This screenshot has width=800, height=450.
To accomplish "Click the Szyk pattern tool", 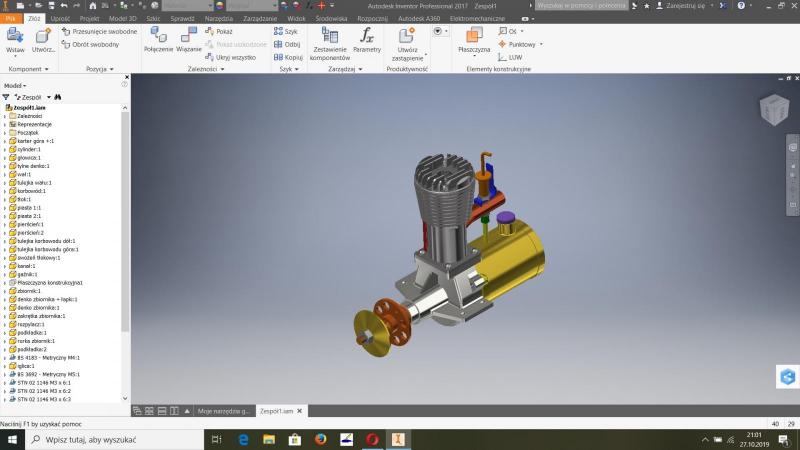I will pyautogui.click(x=286, y=31).
